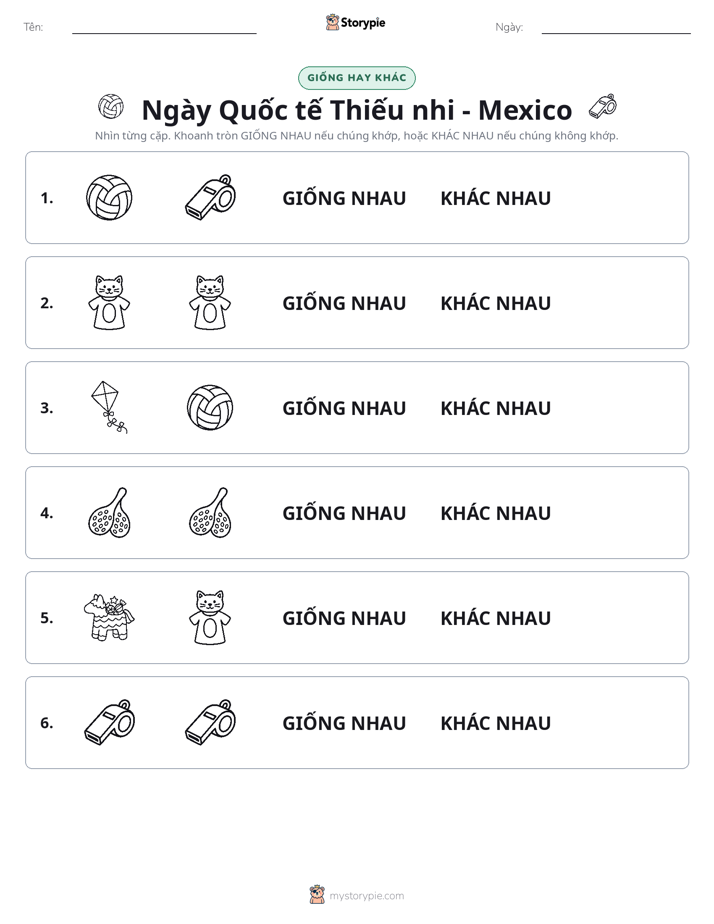Select the piñata icon in row 5
This screenshot has height=924, width=714.
[109, 617]
